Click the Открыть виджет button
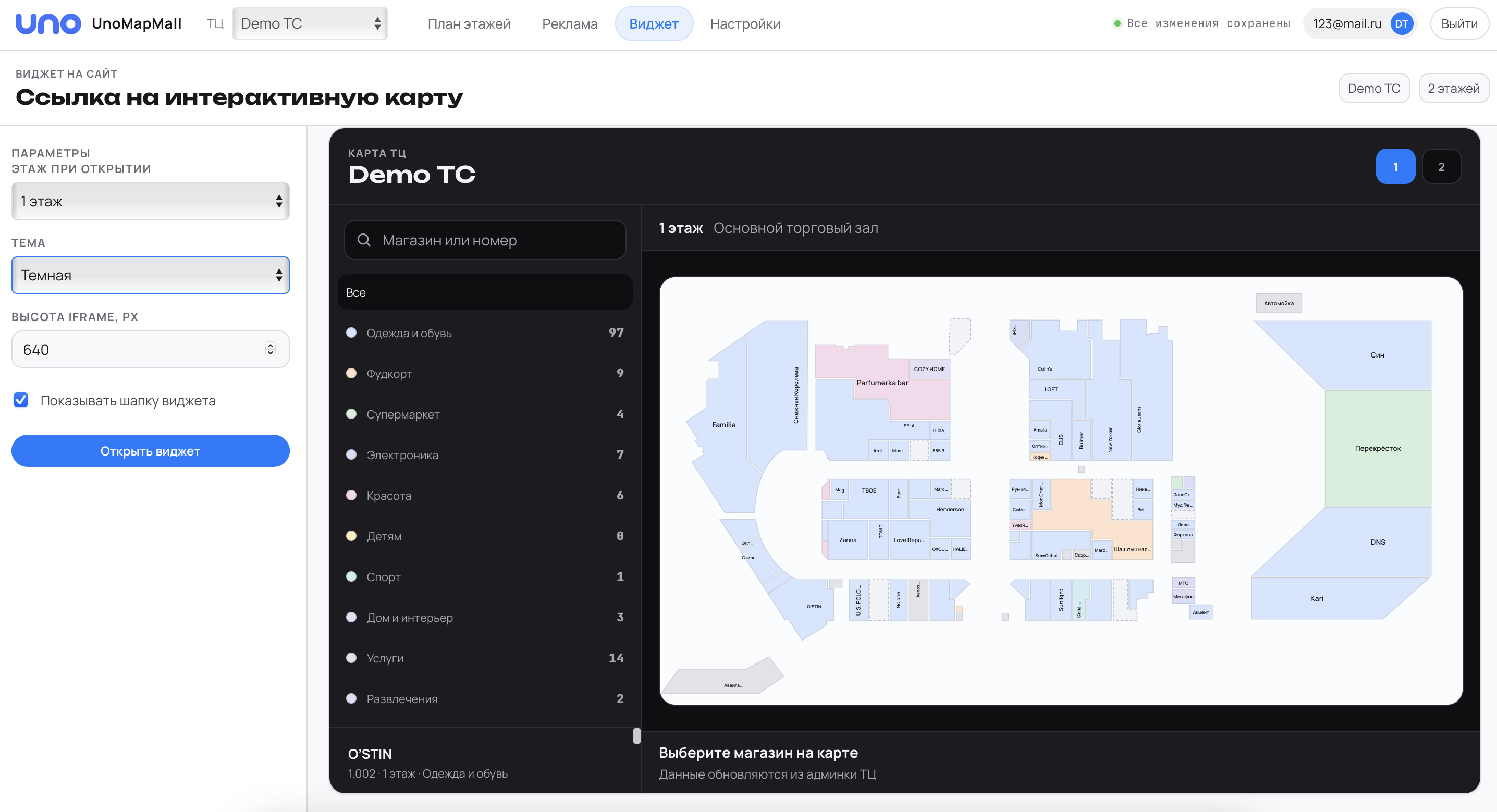The width and height of the screenshot is (1497, 812). coord(151,451)
